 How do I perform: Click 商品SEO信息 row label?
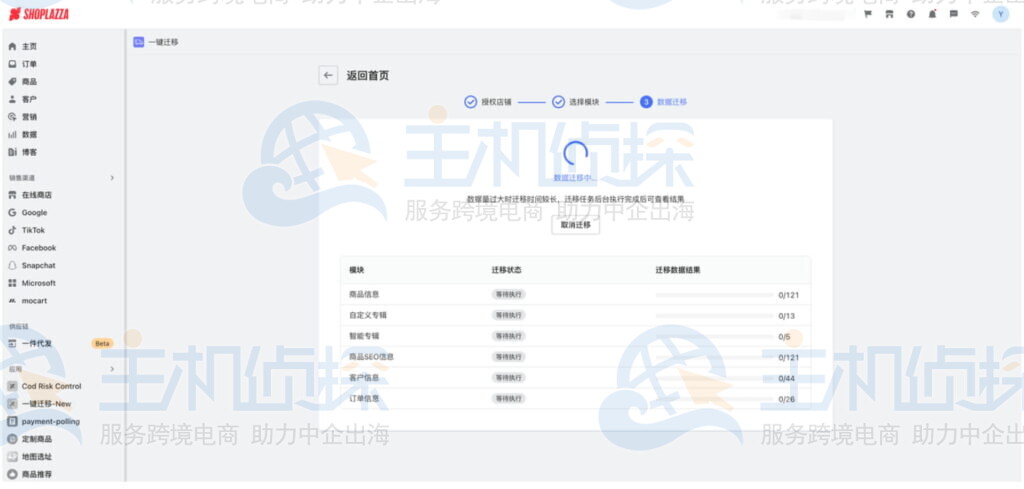[371, 357]
